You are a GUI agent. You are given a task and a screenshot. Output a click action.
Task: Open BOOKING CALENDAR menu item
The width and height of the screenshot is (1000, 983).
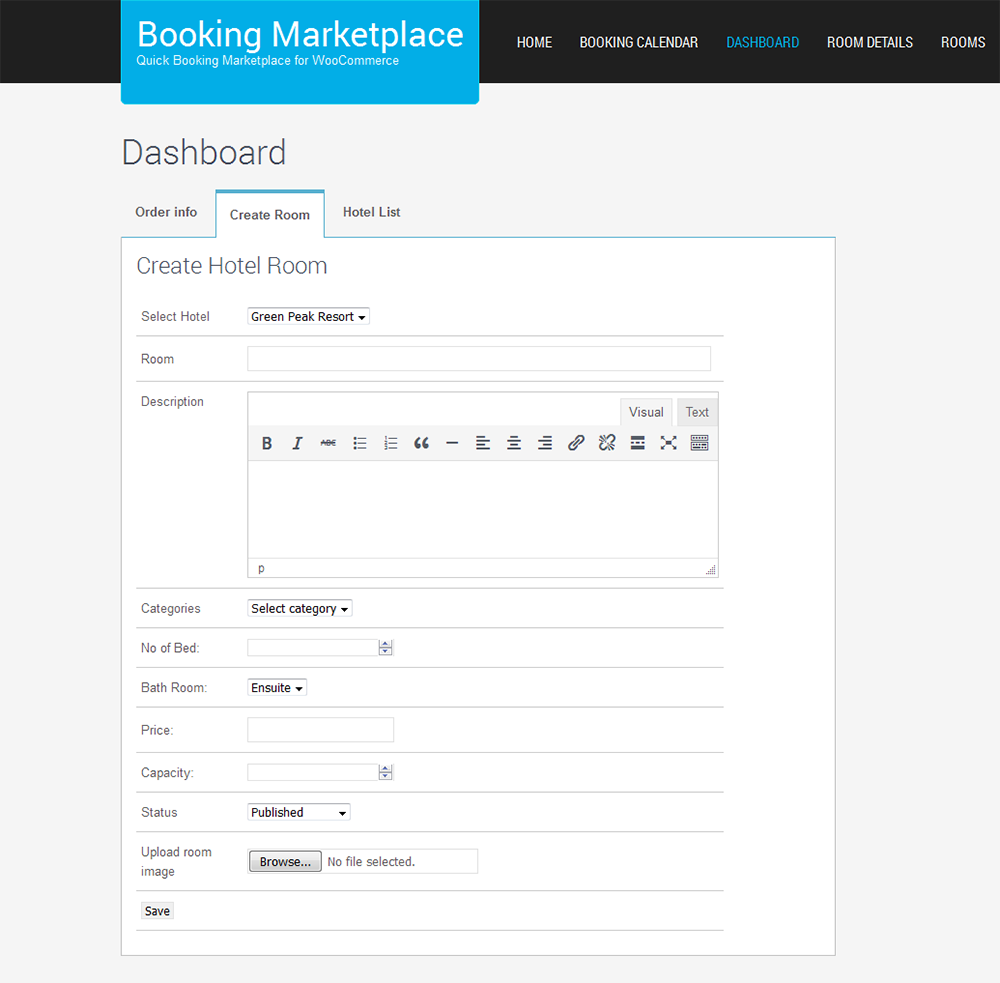coord(638,43)
